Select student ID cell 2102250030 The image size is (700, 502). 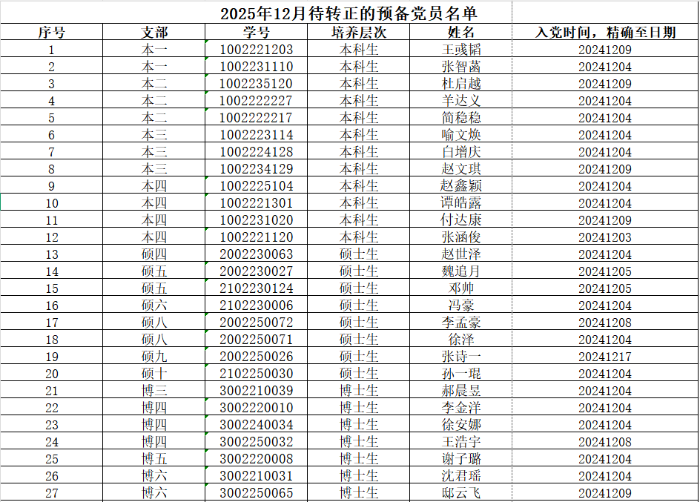tap(256, 373)
